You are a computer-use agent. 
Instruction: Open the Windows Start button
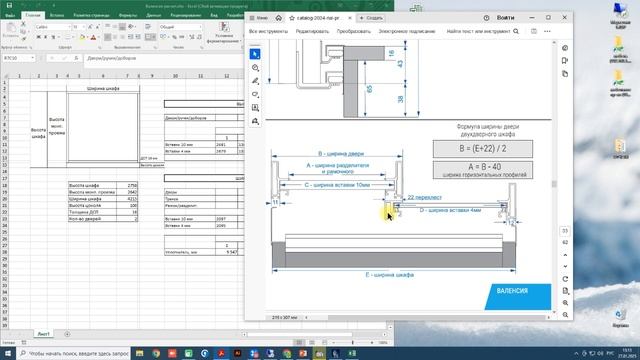pos(8,353)
